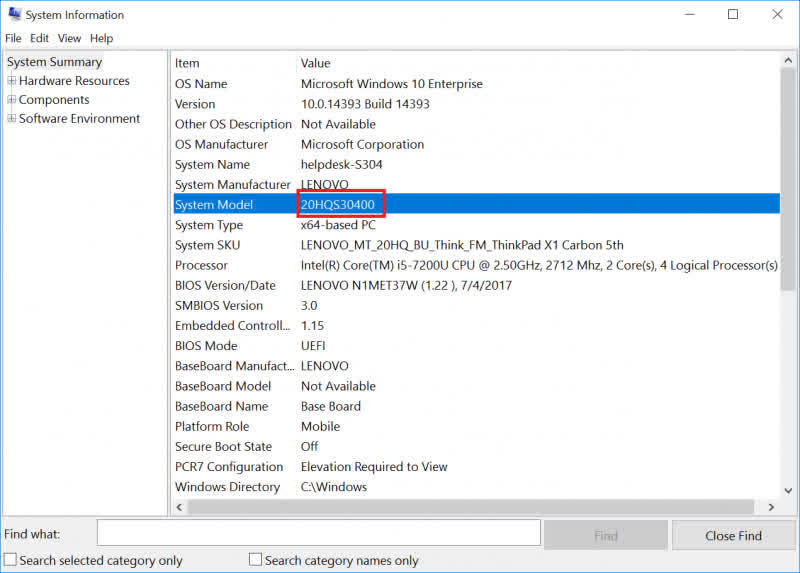Open the Help menu
800x573 pixels.
tap(102, 38)
